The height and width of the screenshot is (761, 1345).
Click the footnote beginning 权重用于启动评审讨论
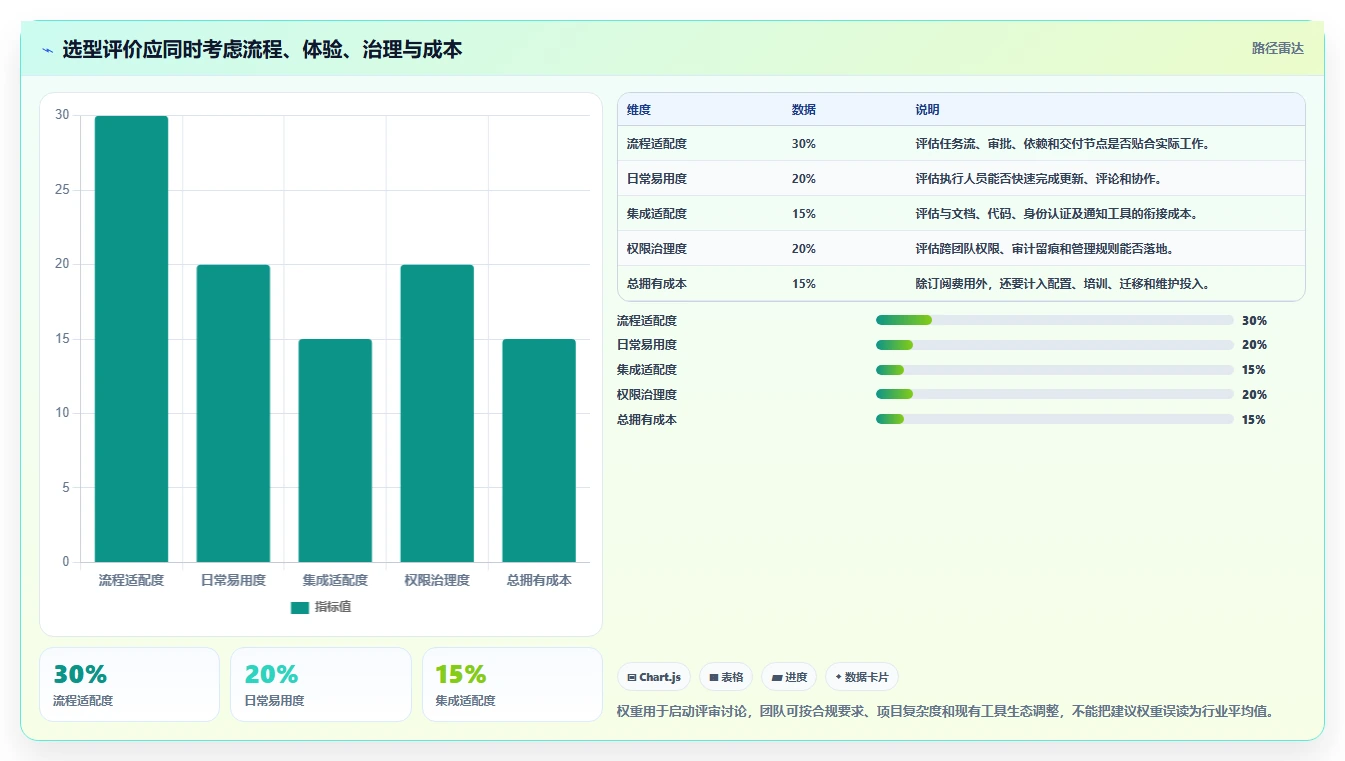coord(946,712)
